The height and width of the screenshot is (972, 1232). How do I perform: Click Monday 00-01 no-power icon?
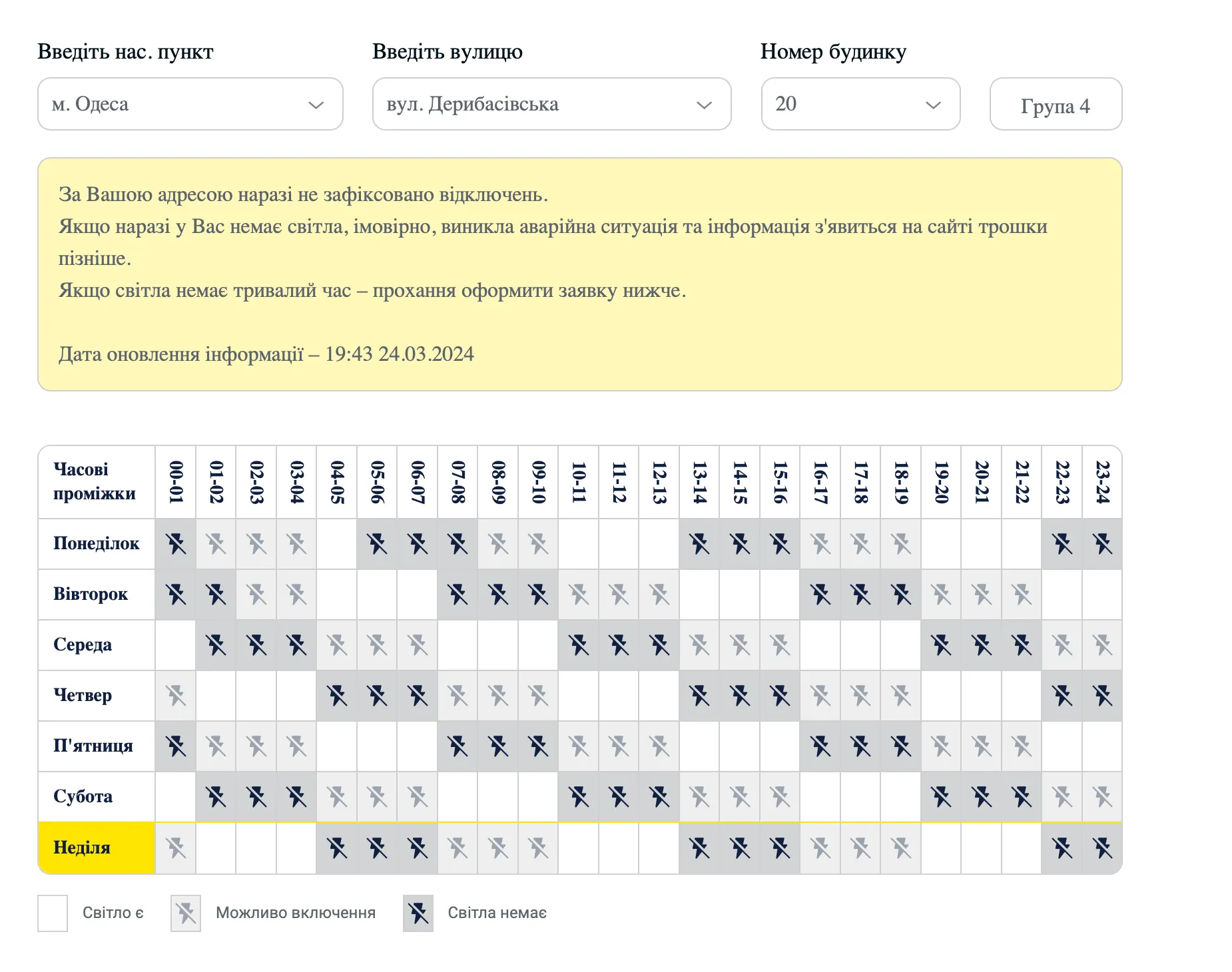(176, 544)
